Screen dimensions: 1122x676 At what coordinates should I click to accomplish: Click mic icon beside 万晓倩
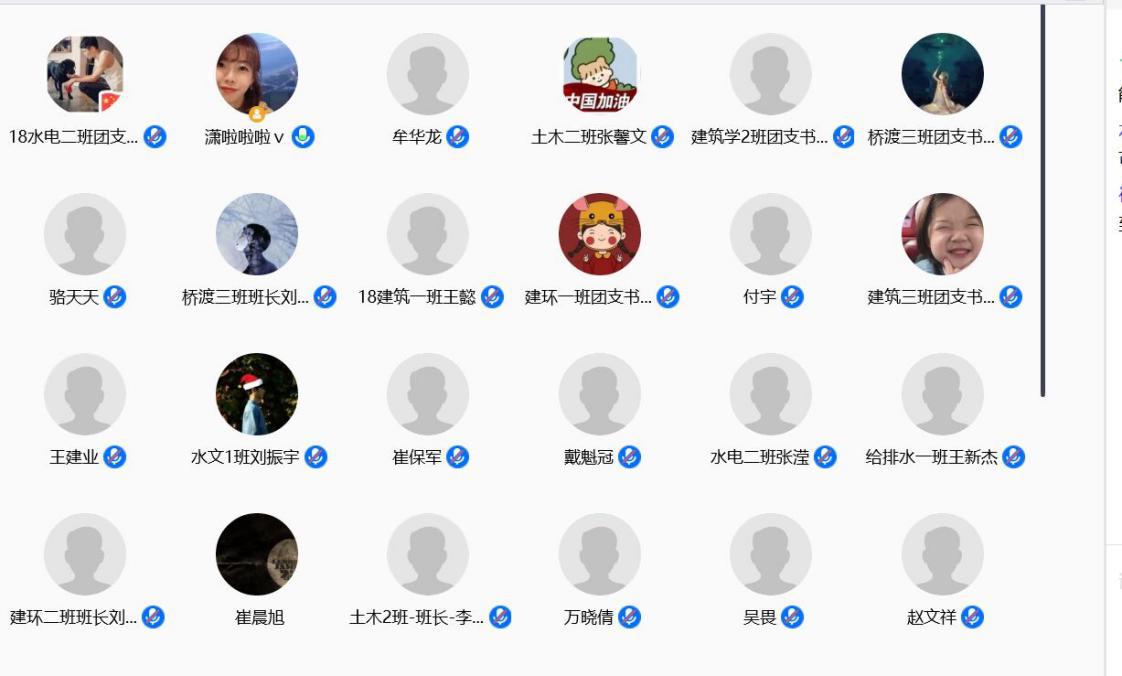[630, 617]
